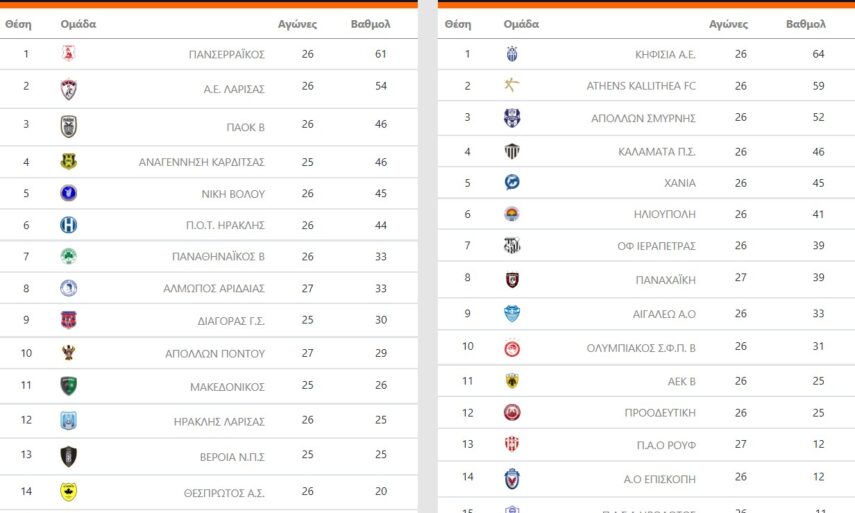The width and height of the screenshot is (855, 513).
Task: Select the ΠΑΝΑΧΑΪΚΗ row team name
Action: click(665, 281)
